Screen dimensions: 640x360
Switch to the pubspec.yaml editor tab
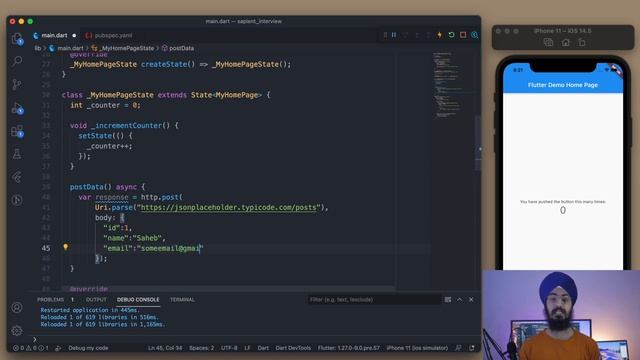(x=109, y=36)
